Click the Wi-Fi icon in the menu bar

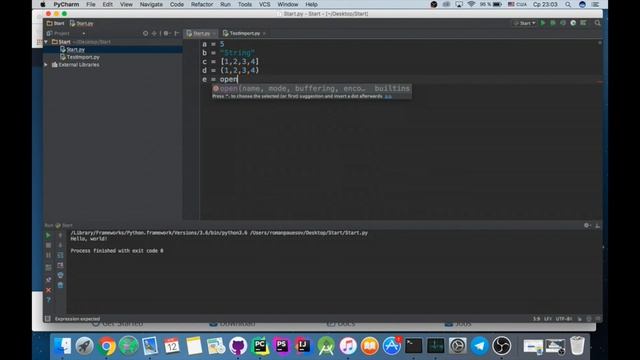(x=471, y=4)
